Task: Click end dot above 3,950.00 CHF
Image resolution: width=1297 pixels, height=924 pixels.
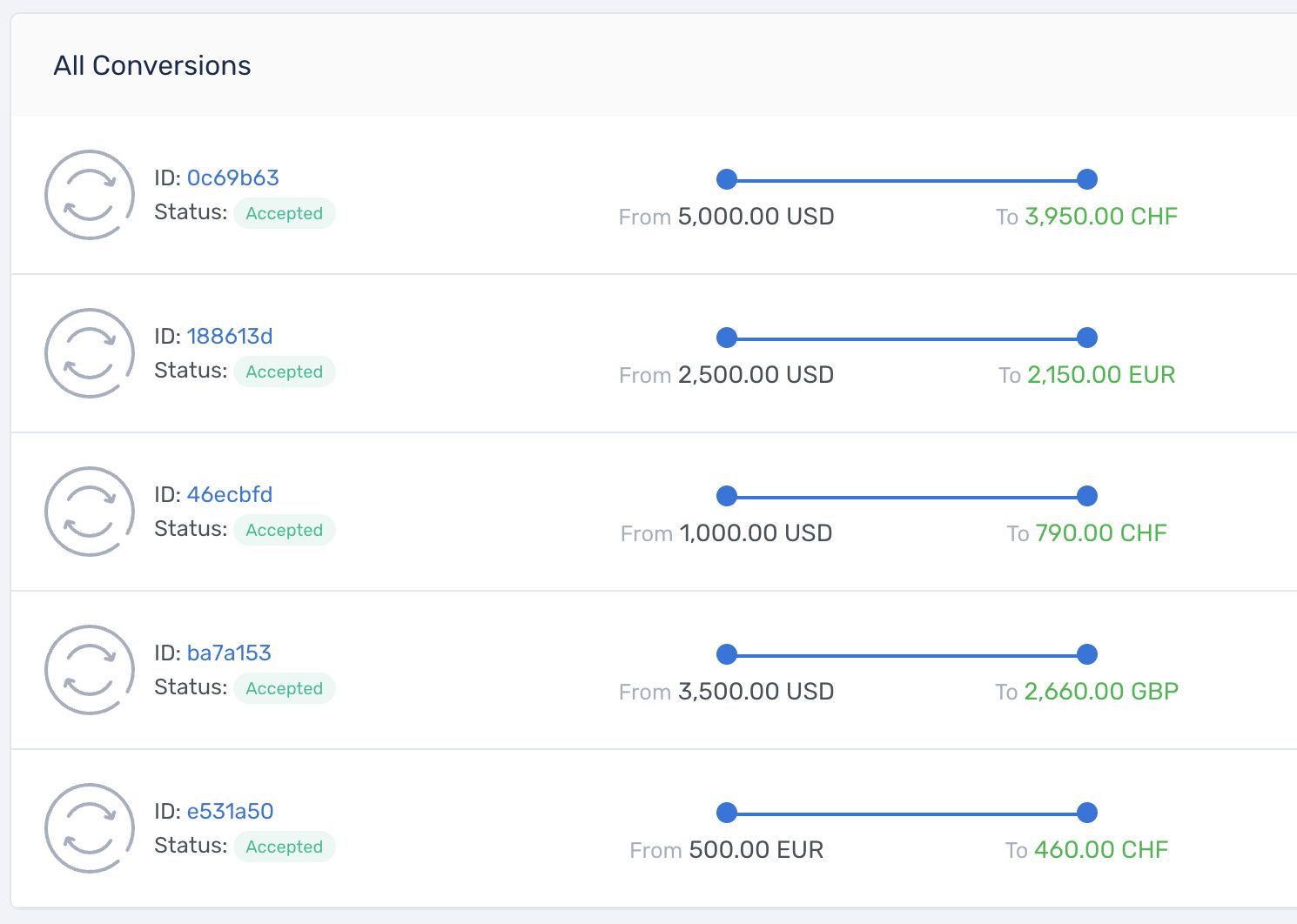Action: tap(1087, 179)
